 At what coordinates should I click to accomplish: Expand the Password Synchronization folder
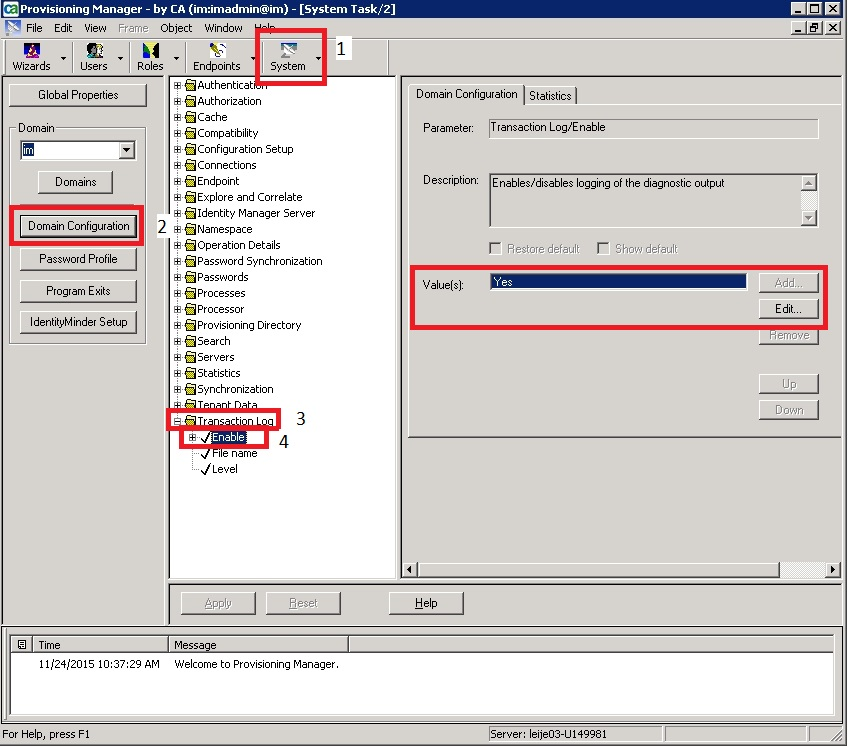click(x=178, y=261)
